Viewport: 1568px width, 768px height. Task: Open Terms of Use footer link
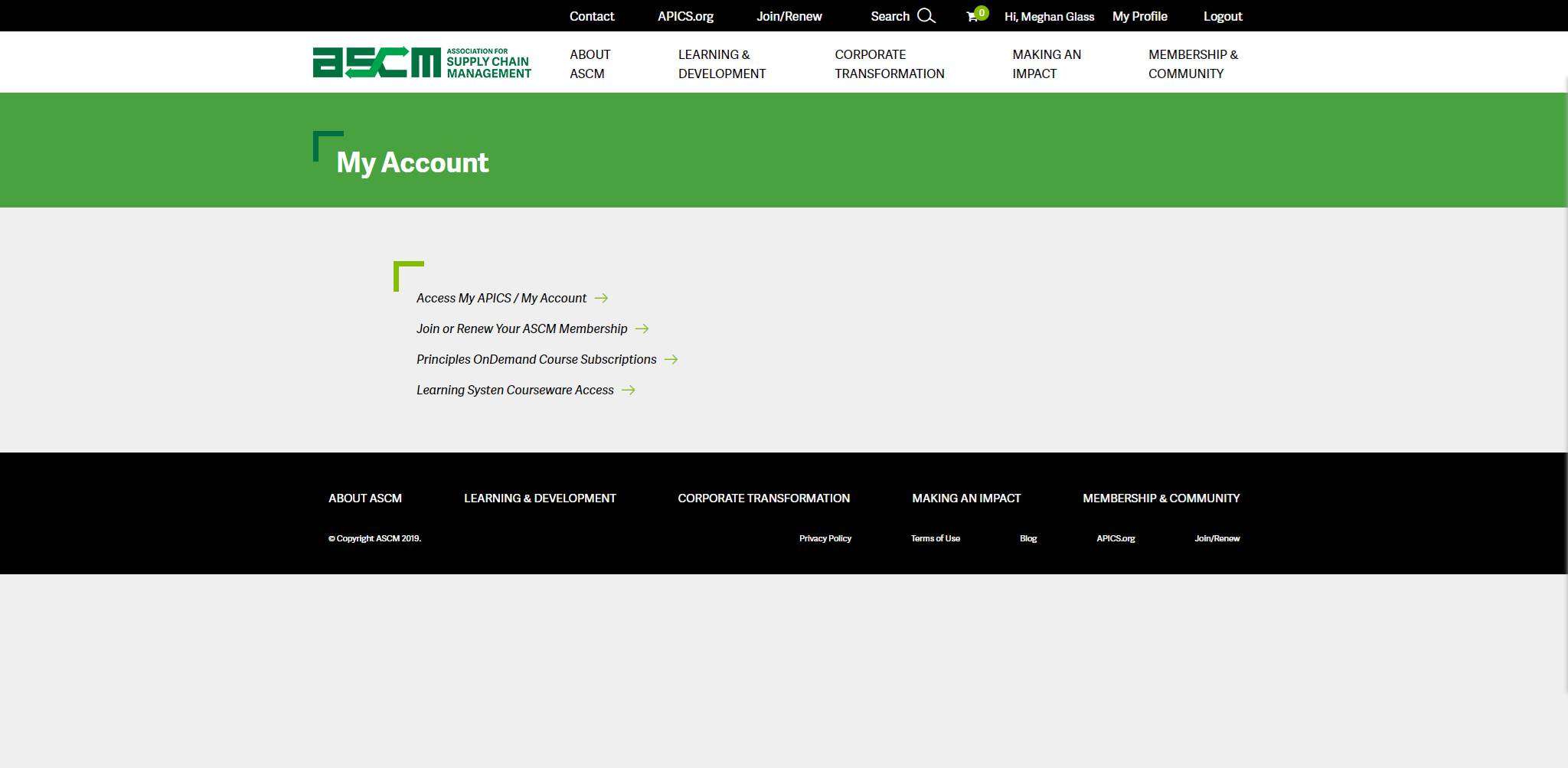coord(935,538)
